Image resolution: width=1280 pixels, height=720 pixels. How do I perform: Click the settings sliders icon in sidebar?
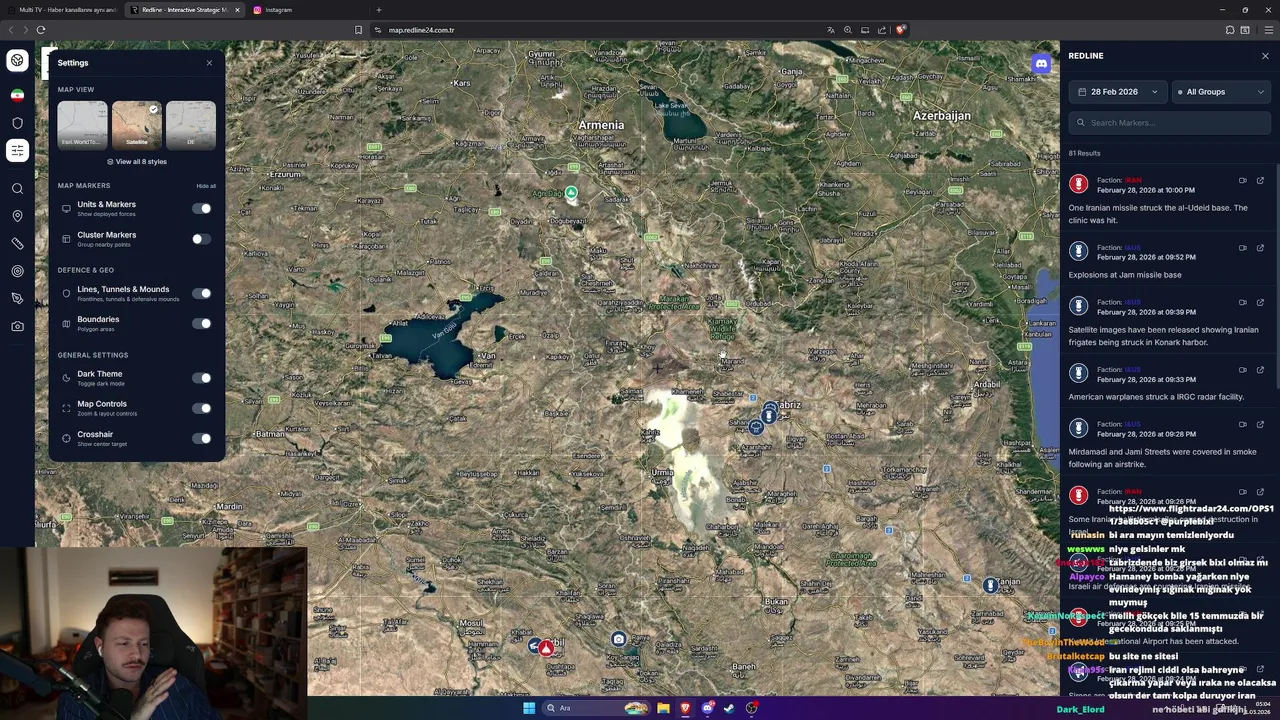click(17, 150)
